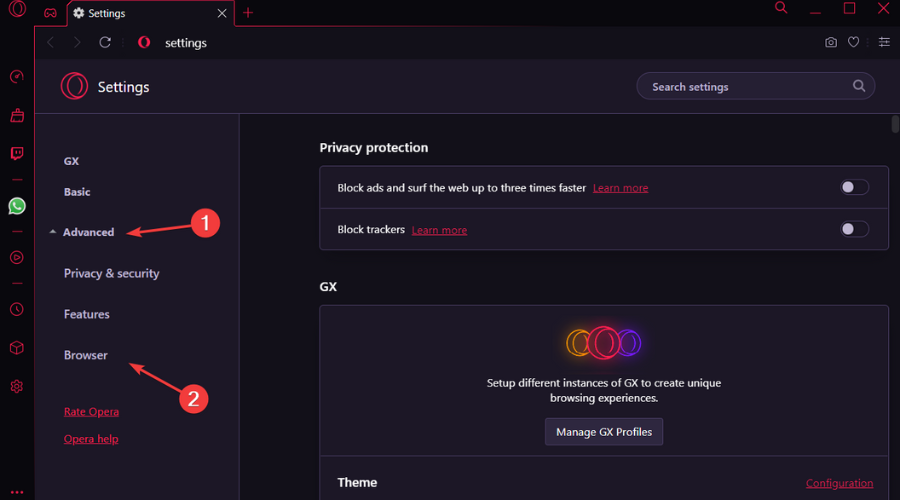This screenshot has width=900, height=500.
Task: Open sidebar setup three dots
Action: click(17, 492)
